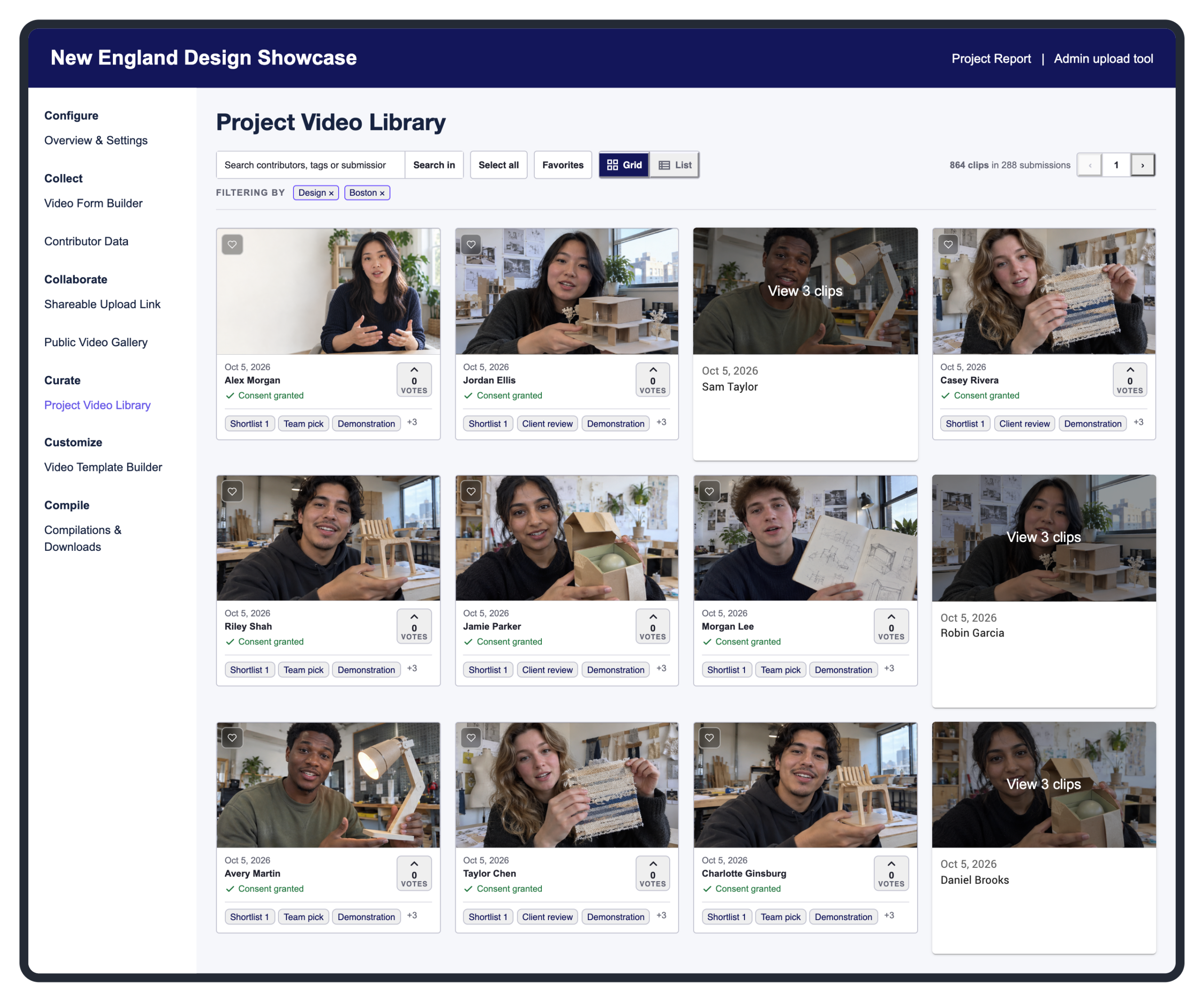
Task: Remove the Boston filter chip
Action: pyautogui.click(x=382, y=193)
